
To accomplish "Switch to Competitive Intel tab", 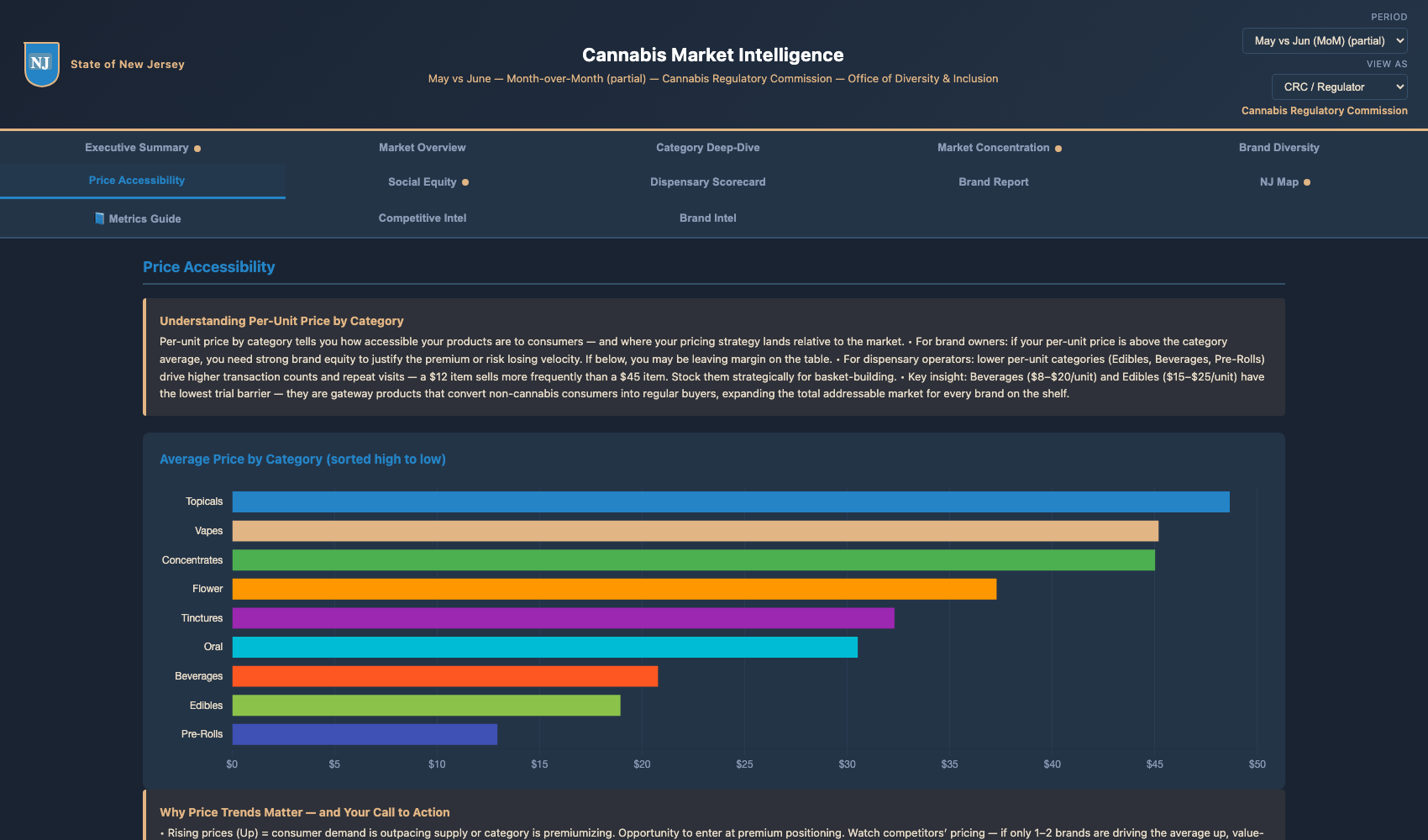I will [x=423, y=218].
